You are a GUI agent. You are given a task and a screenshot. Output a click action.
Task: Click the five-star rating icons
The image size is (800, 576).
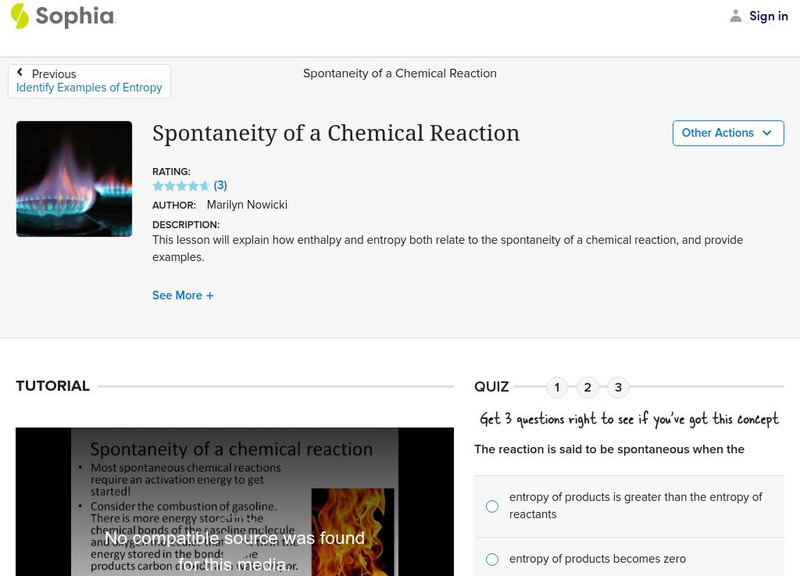point(180,186)
